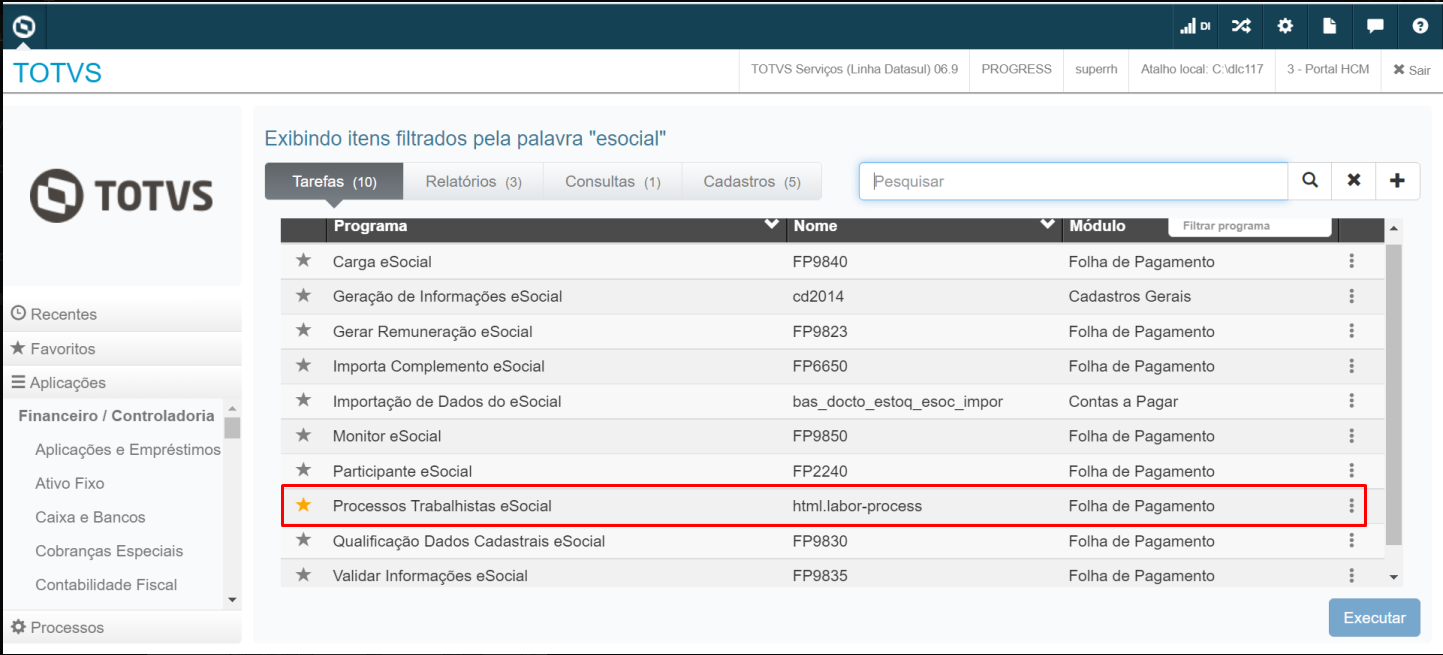1443x655 pixels.
Task: Open the Ativo Fixo menu item
Action: click(70, 484)
